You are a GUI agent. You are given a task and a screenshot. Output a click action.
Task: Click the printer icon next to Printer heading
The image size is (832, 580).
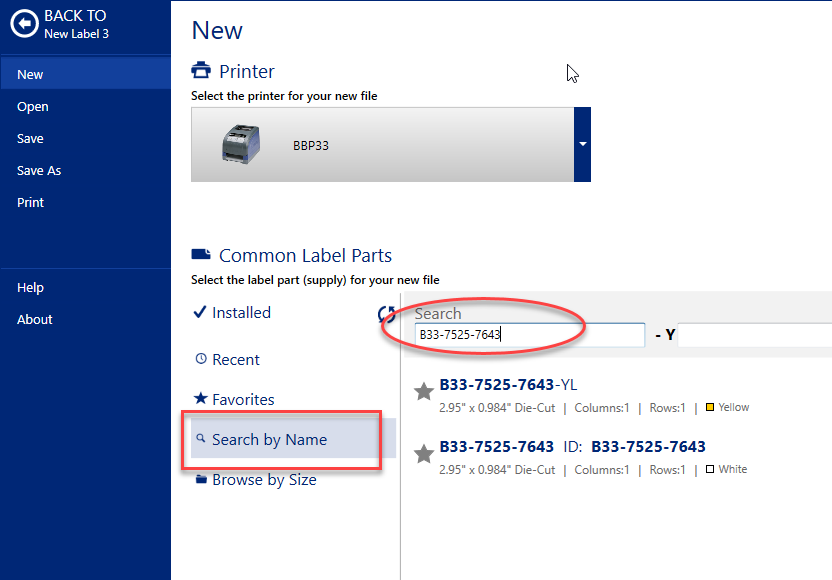(201, 71)
